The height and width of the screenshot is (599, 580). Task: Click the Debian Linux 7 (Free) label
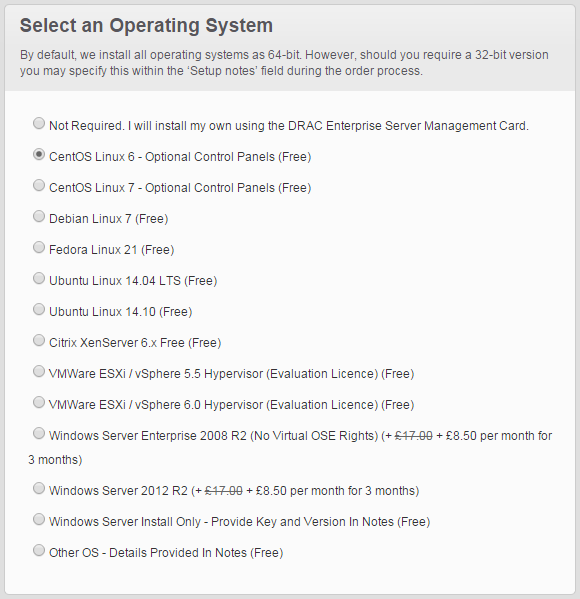(x=109, y=219)
